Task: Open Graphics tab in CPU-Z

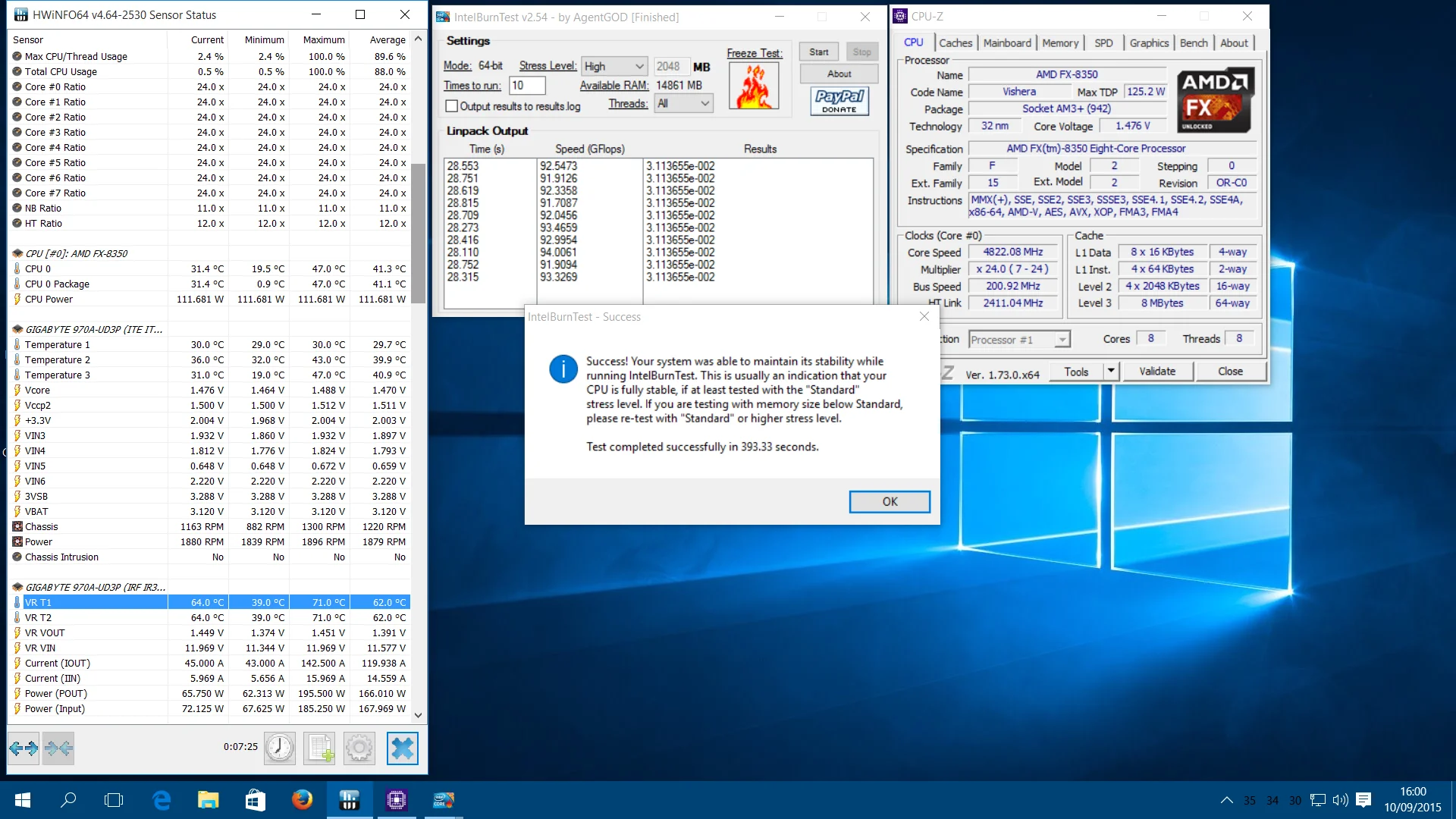Action: pyautogui.click(x=1149, y=43)
